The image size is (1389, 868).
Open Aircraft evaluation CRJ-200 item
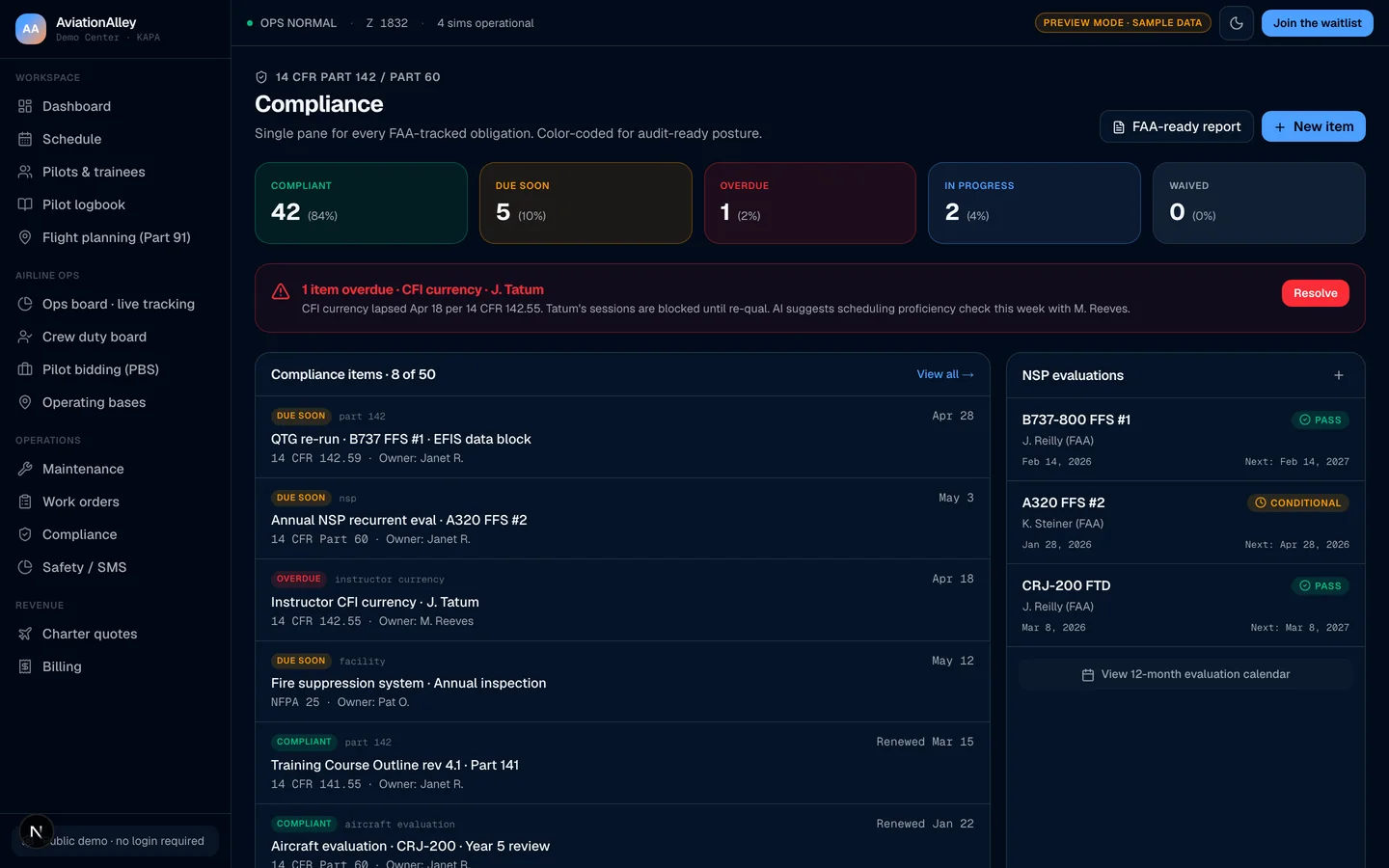(x=622, y=837)
